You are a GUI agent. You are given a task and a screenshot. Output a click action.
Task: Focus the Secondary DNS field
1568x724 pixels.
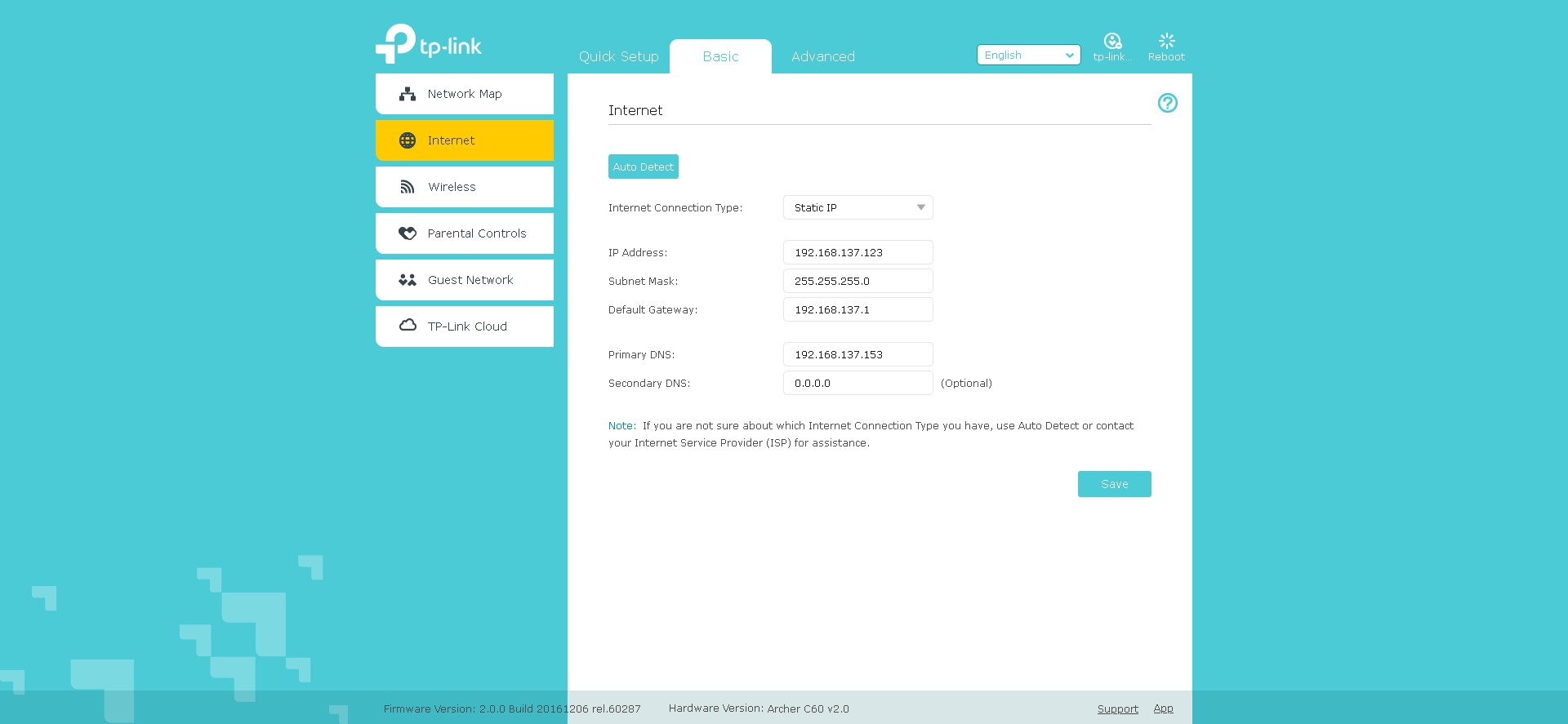pos(858,383)
